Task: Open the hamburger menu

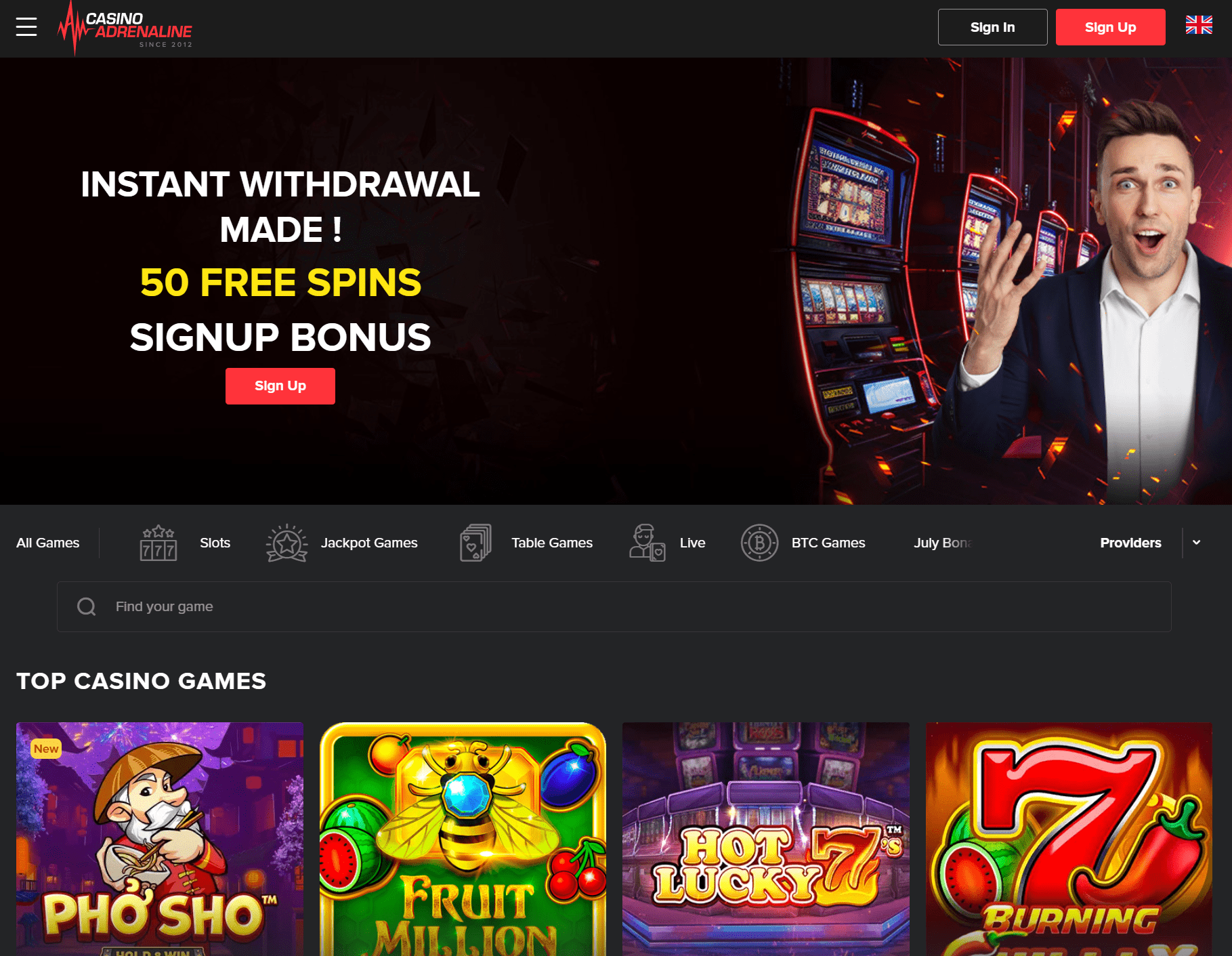Action: click(26, 27)
